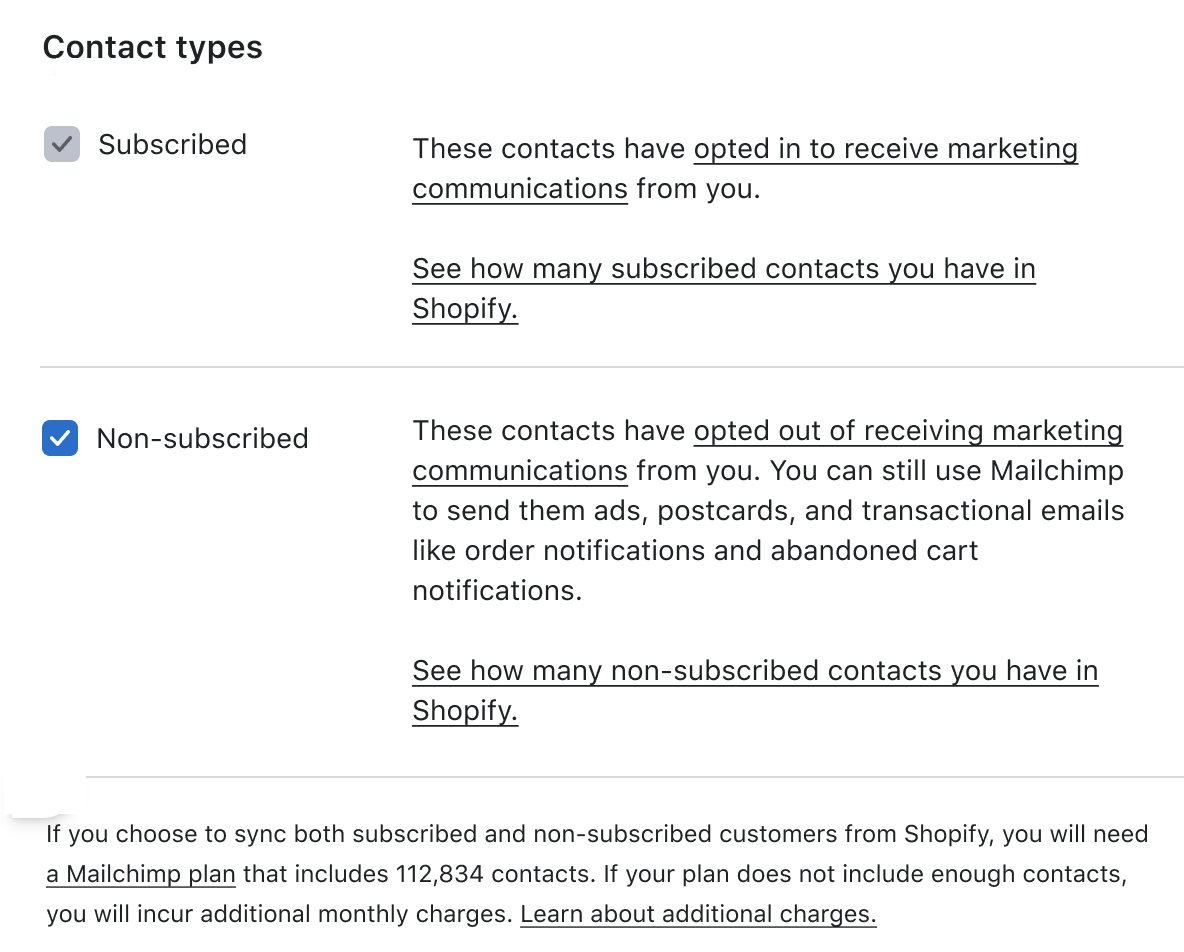The height and width of the screenshot is (952, 1184).
Task: Uncheck the Subscribed contact type checkbox
Action: pyautogui.click(x=61, y=144)
